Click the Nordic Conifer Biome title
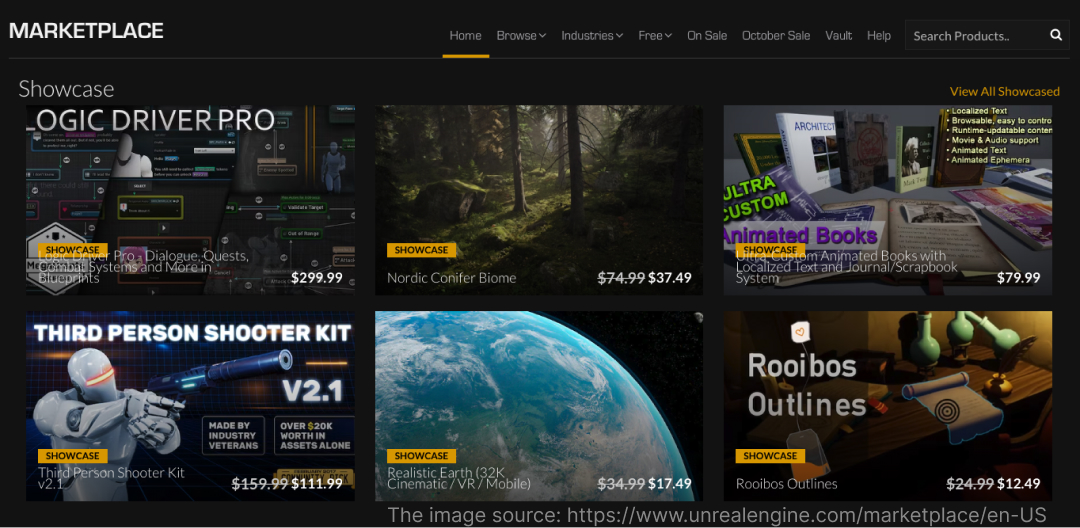 click(451, 278)
